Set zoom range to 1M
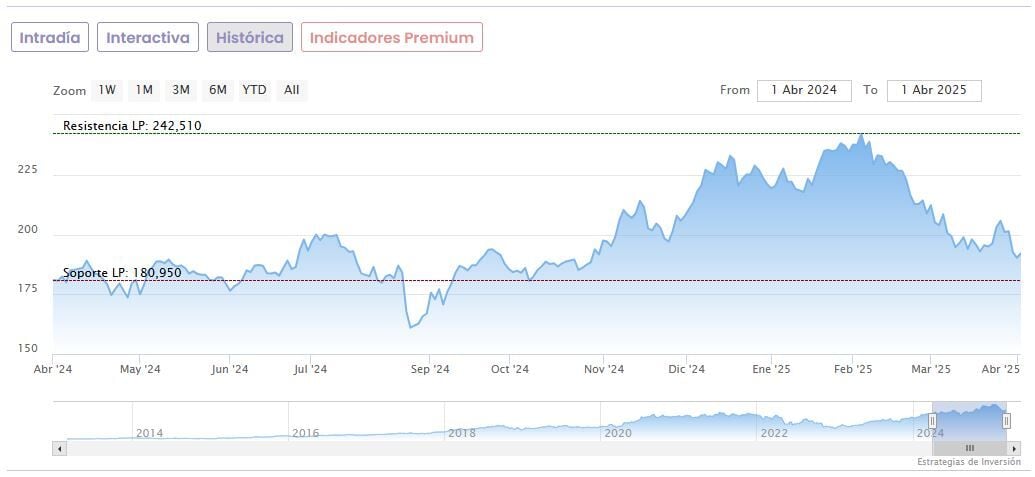The height and width of the screenshot is (477, 1035). tap(144, 90)
